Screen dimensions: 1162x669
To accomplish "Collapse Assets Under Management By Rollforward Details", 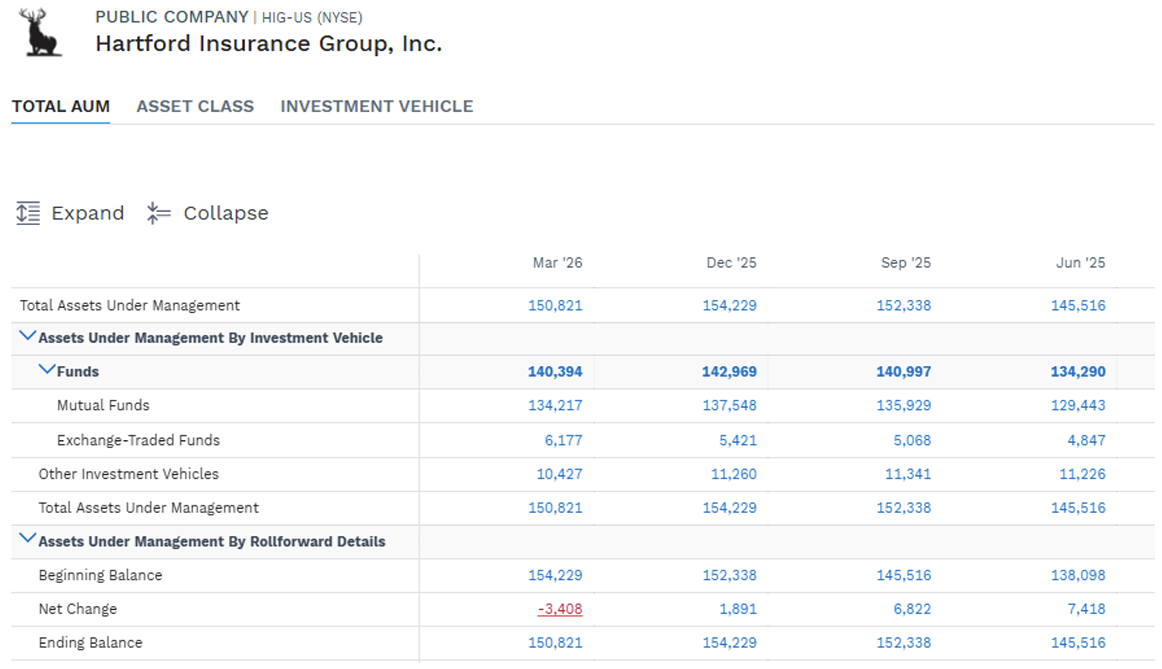I will point(27,539).
